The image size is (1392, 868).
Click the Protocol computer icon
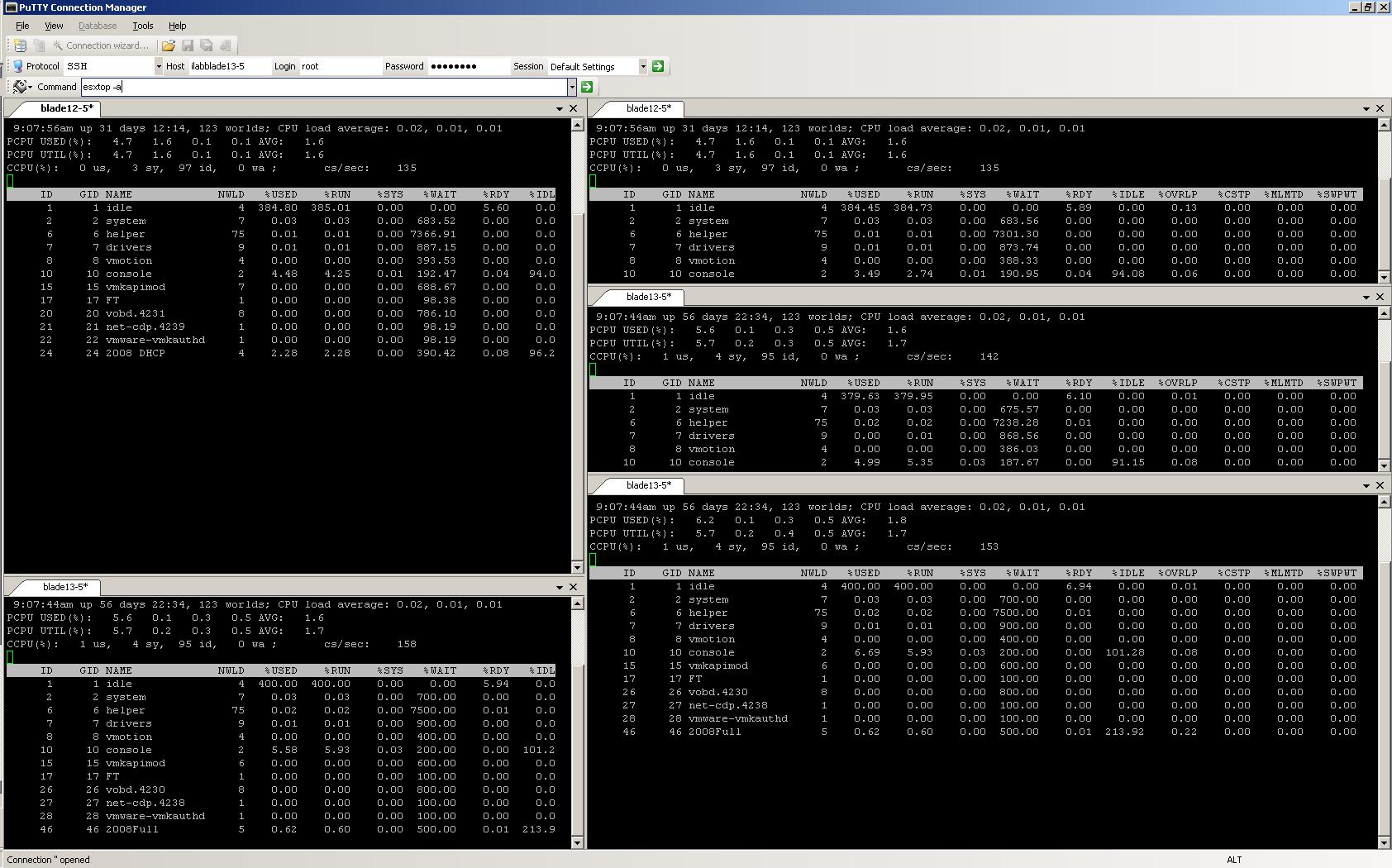(17, 66)
